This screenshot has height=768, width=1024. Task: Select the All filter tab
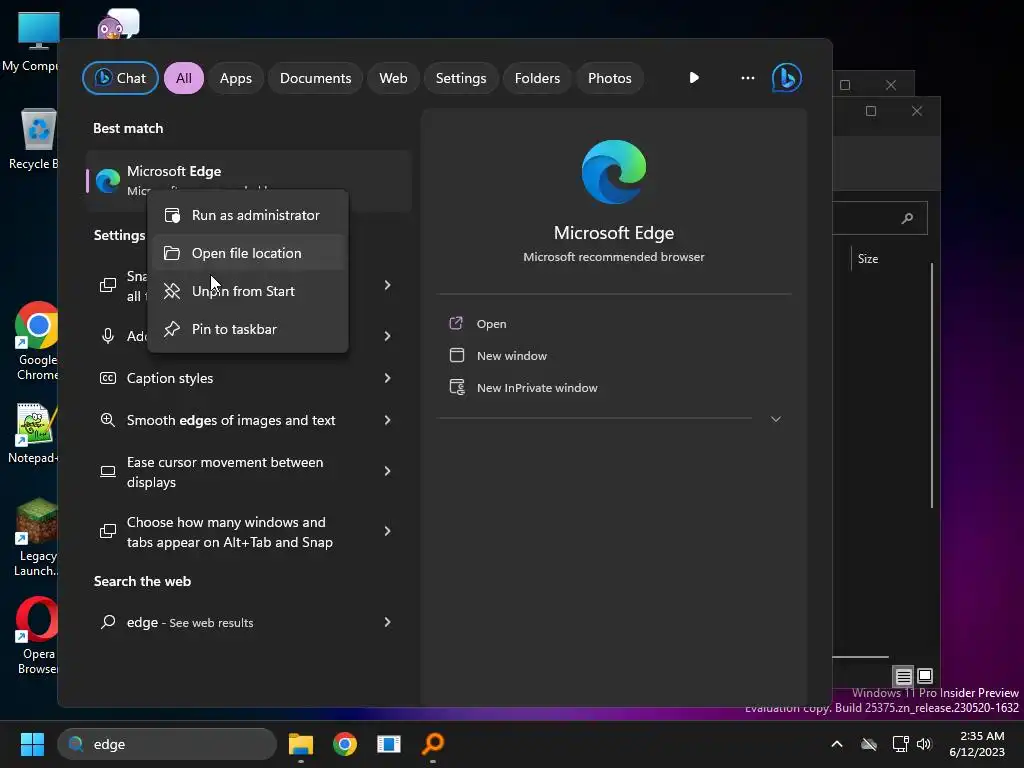184,78
